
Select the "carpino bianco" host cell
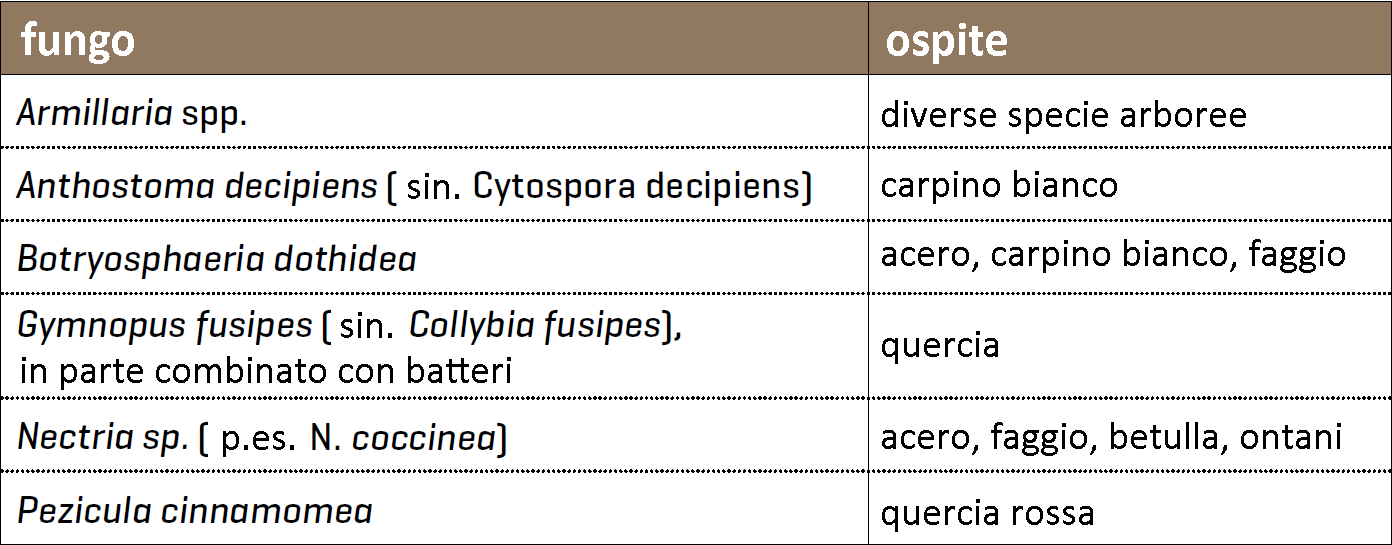point(999,185)
